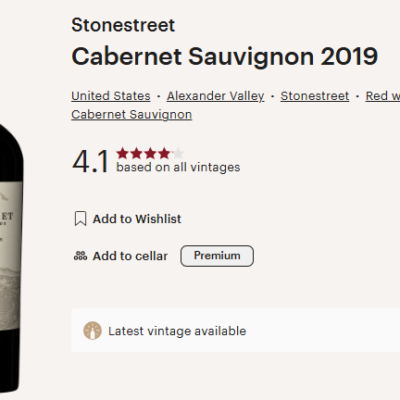Click the bottle icon in the Latest vintage banner
The image size is (400, 400).
coord(92,331)
